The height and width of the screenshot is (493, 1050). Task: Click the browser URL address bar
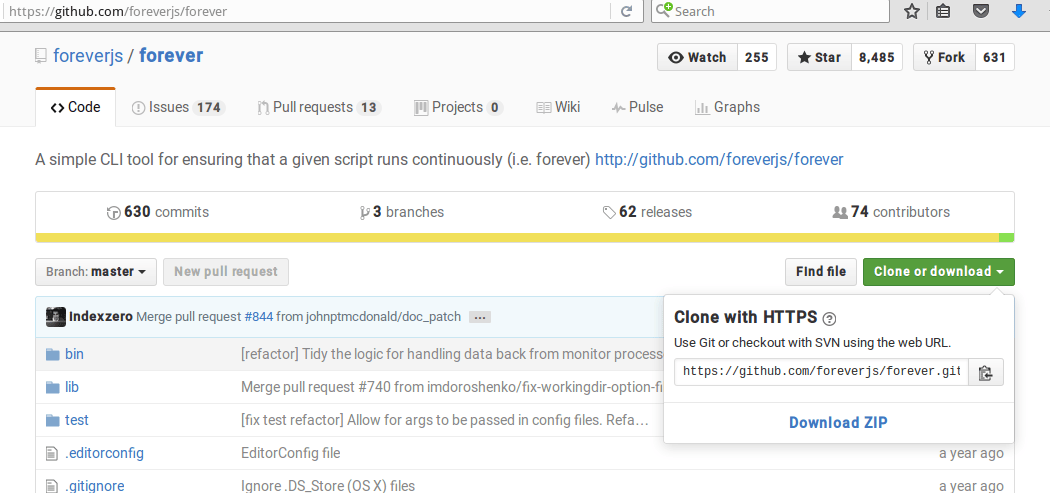tap(305, 11)
